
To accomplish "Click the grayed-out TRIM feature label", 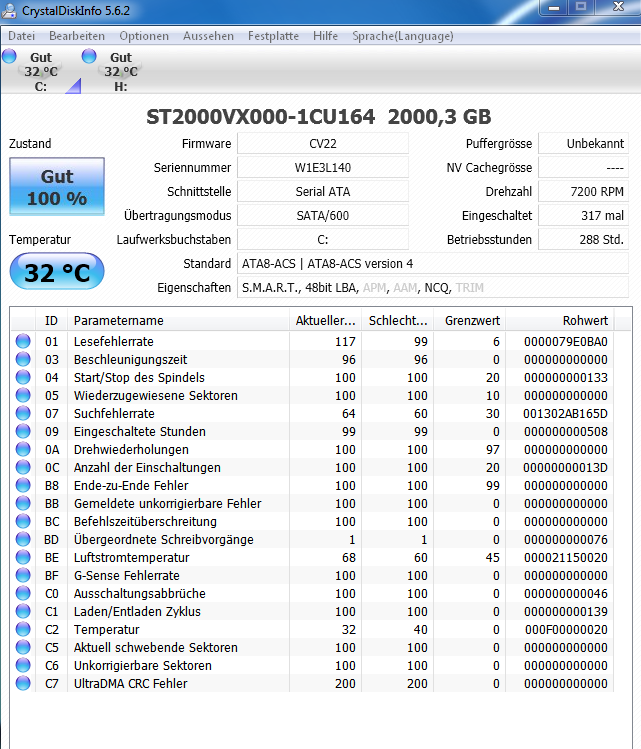I will [x=470, y=288].
